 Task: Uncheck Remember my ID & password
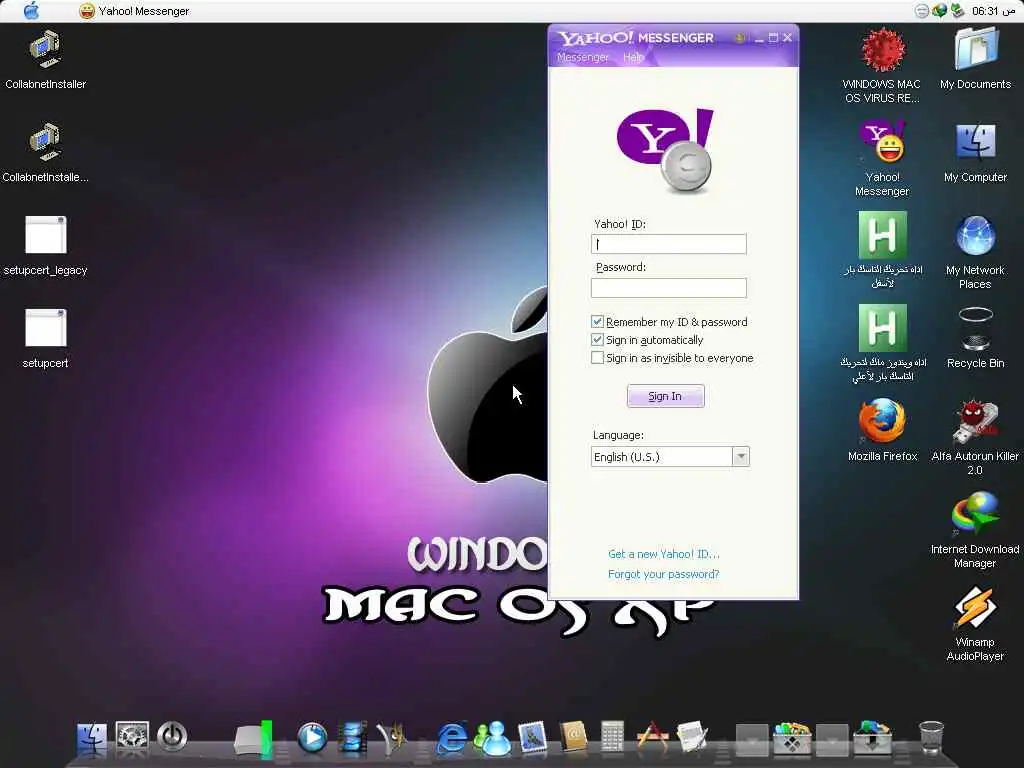[x=597, y=321]
